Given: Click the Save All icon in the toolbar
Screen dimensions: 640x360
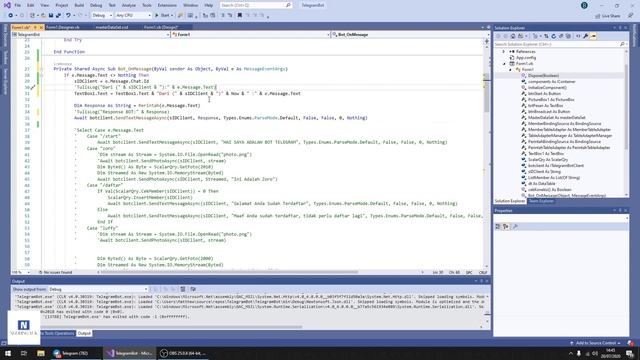Looking at the screenshot, I should [x=58, y=16].
